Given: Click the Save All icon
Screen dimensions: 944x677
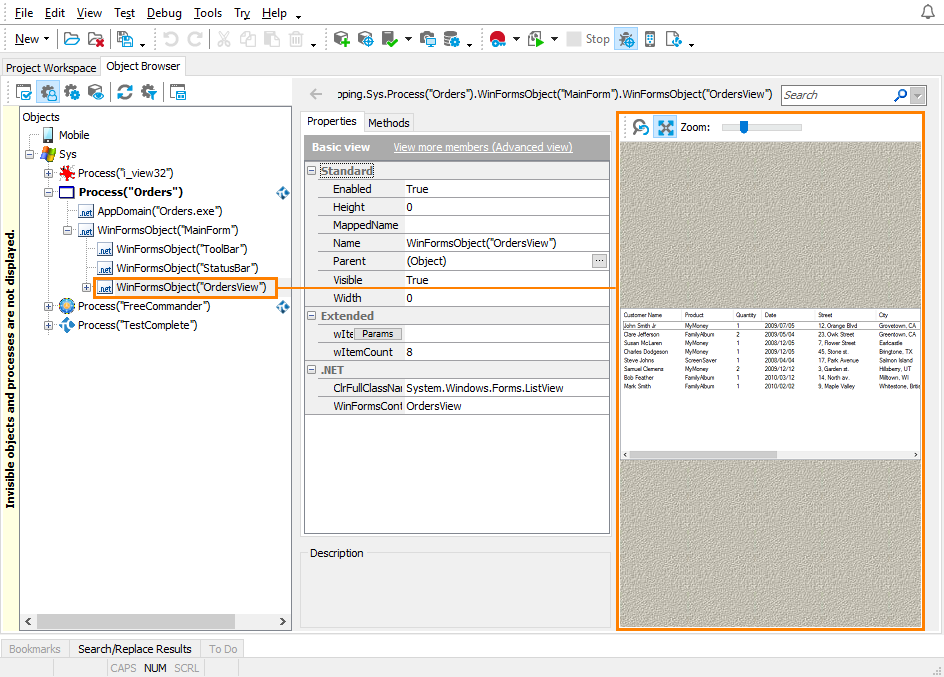Looking at the screenshot, I should point(125,39).
